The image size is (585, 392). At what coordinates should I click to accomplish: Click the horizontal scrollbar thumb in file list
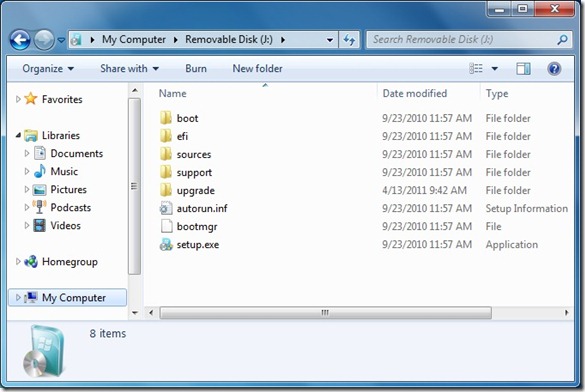(325, 313)
